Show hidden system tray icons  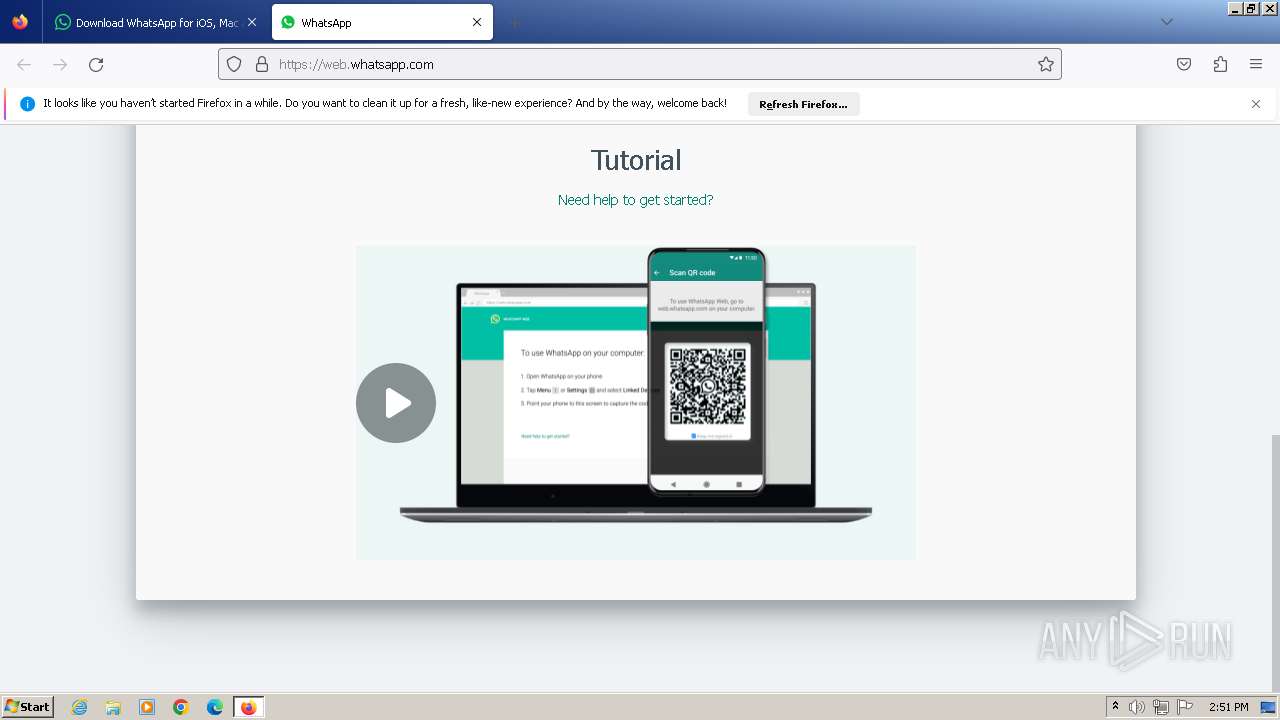tap(1115, 707)
